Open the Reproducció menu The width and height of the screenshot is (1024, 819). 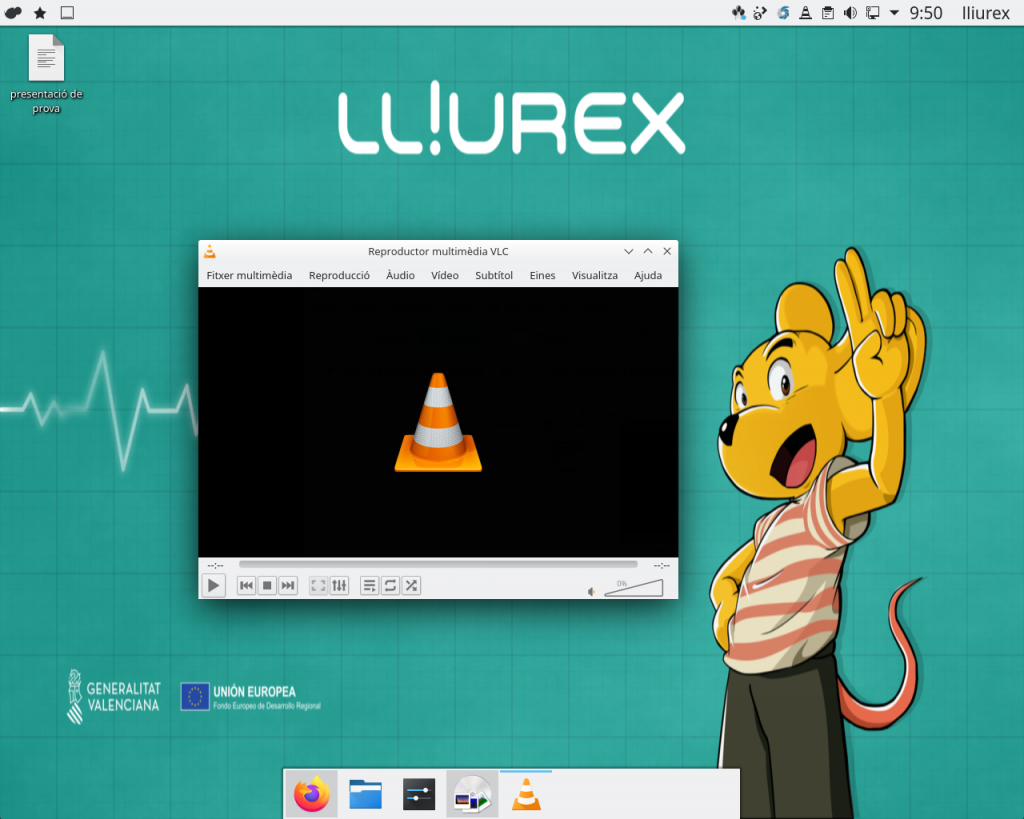click(x=339, y=275)
